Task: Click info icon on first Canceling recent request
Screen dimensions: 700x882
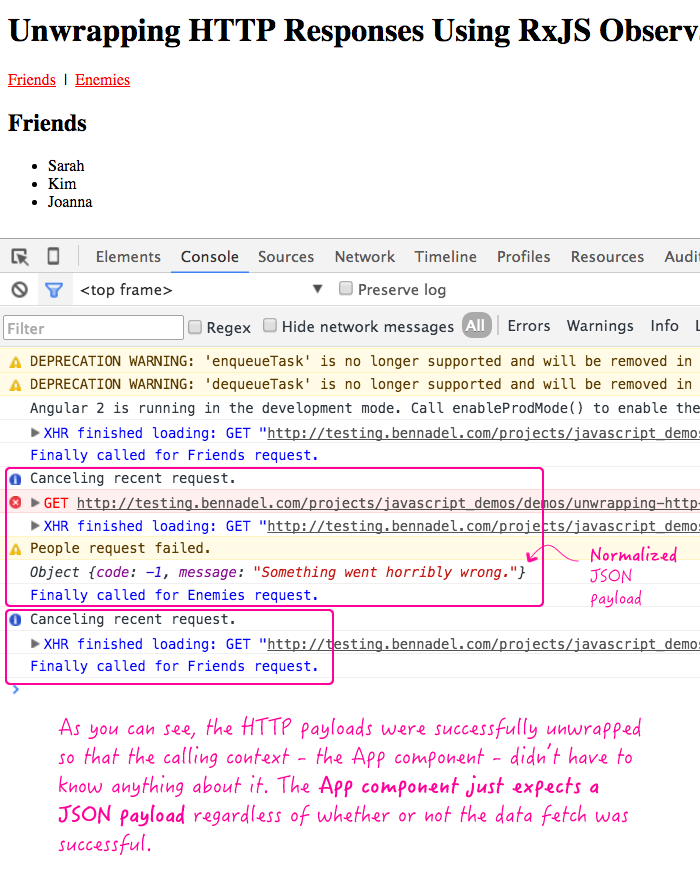Action: coord(16,479)
